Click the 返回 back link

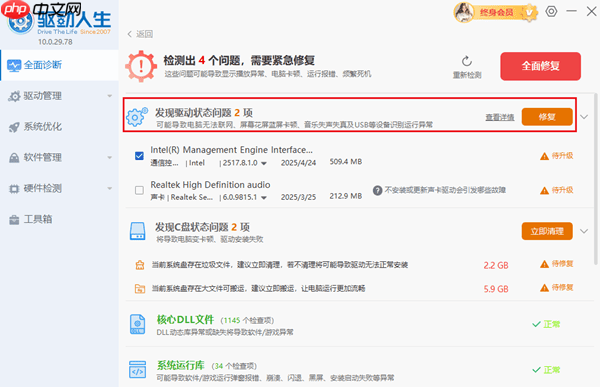[140, 34]
